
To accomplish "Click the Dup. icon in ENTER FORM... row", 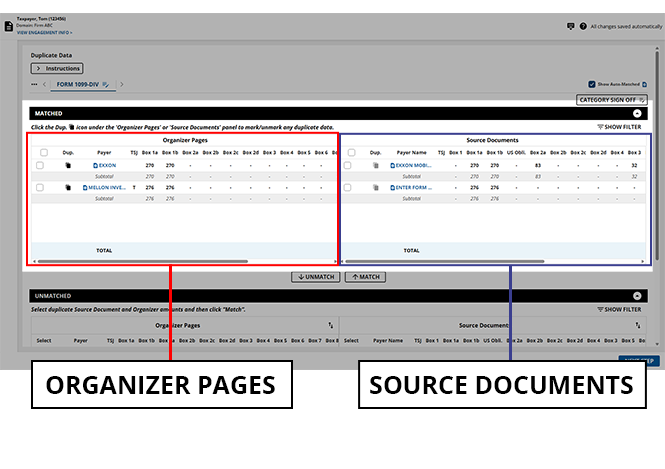I will coord(375,187).
